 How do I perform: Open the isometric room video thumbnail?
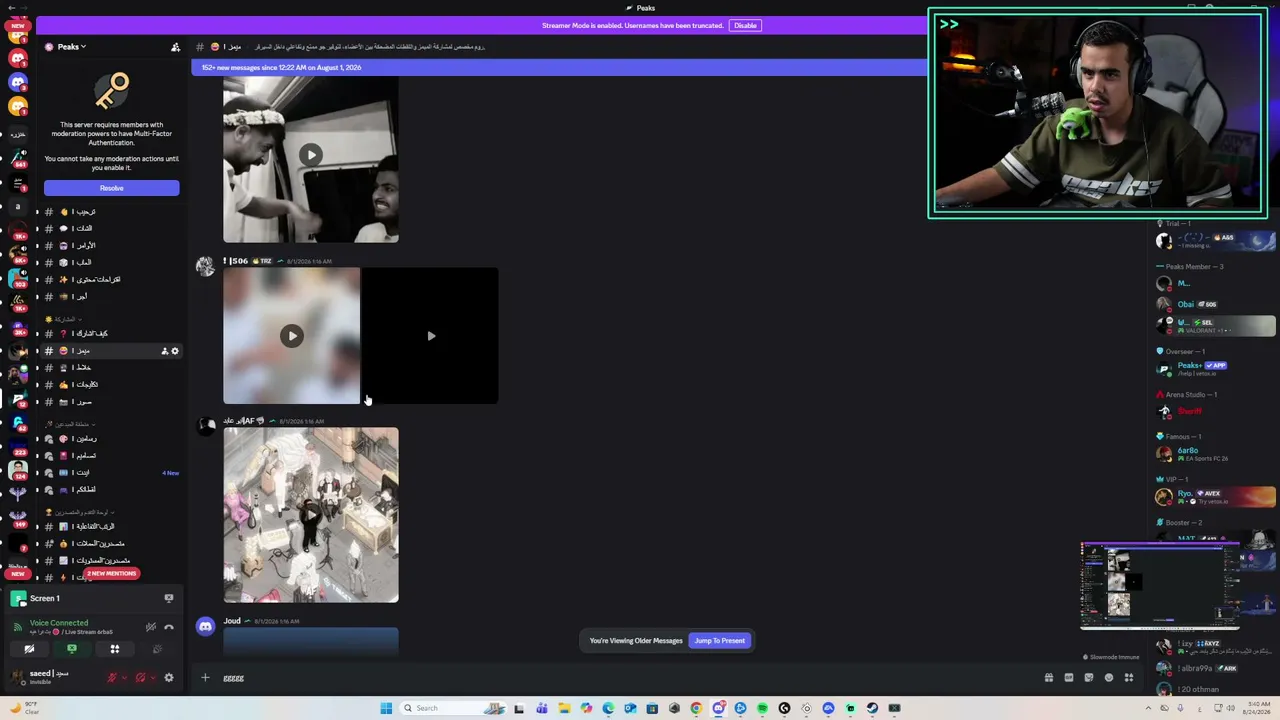coord(311,515)
